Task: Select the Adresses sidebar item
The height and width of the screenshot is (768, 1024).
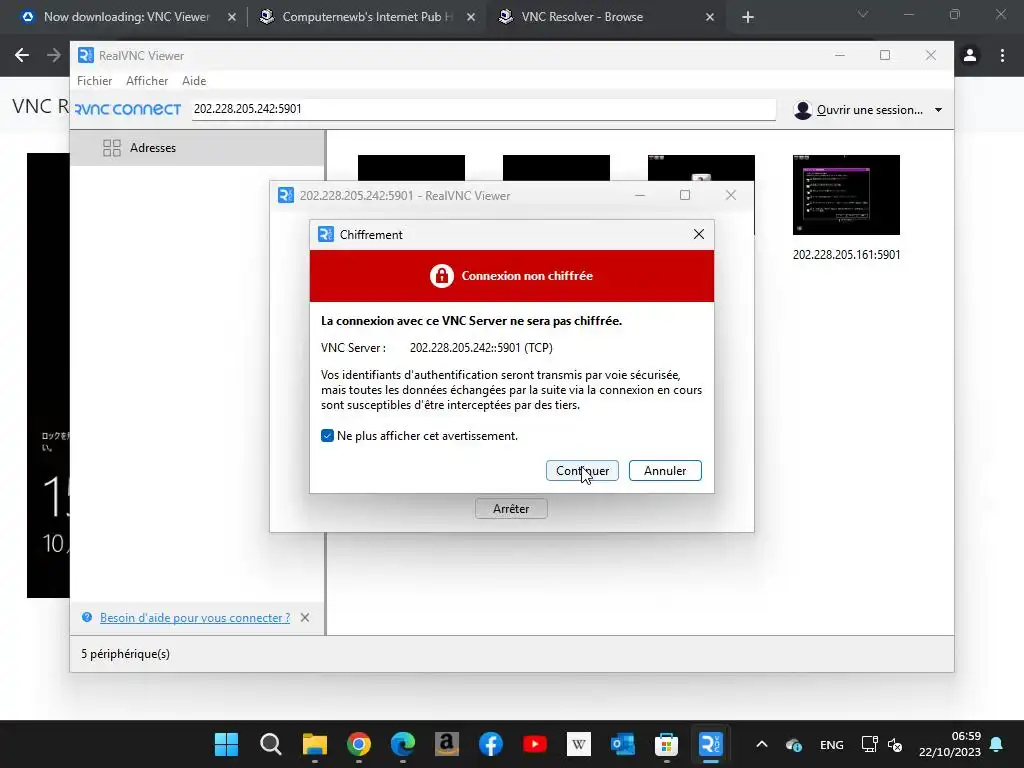Action: point(197,148)
